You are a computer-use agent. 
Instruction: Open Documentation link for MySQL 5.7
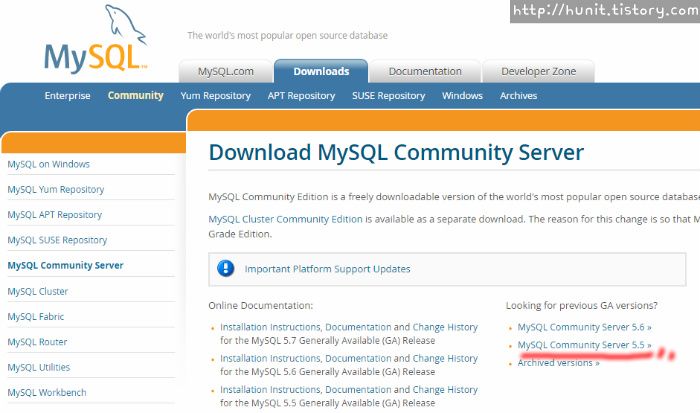click(x=358, y=327)
